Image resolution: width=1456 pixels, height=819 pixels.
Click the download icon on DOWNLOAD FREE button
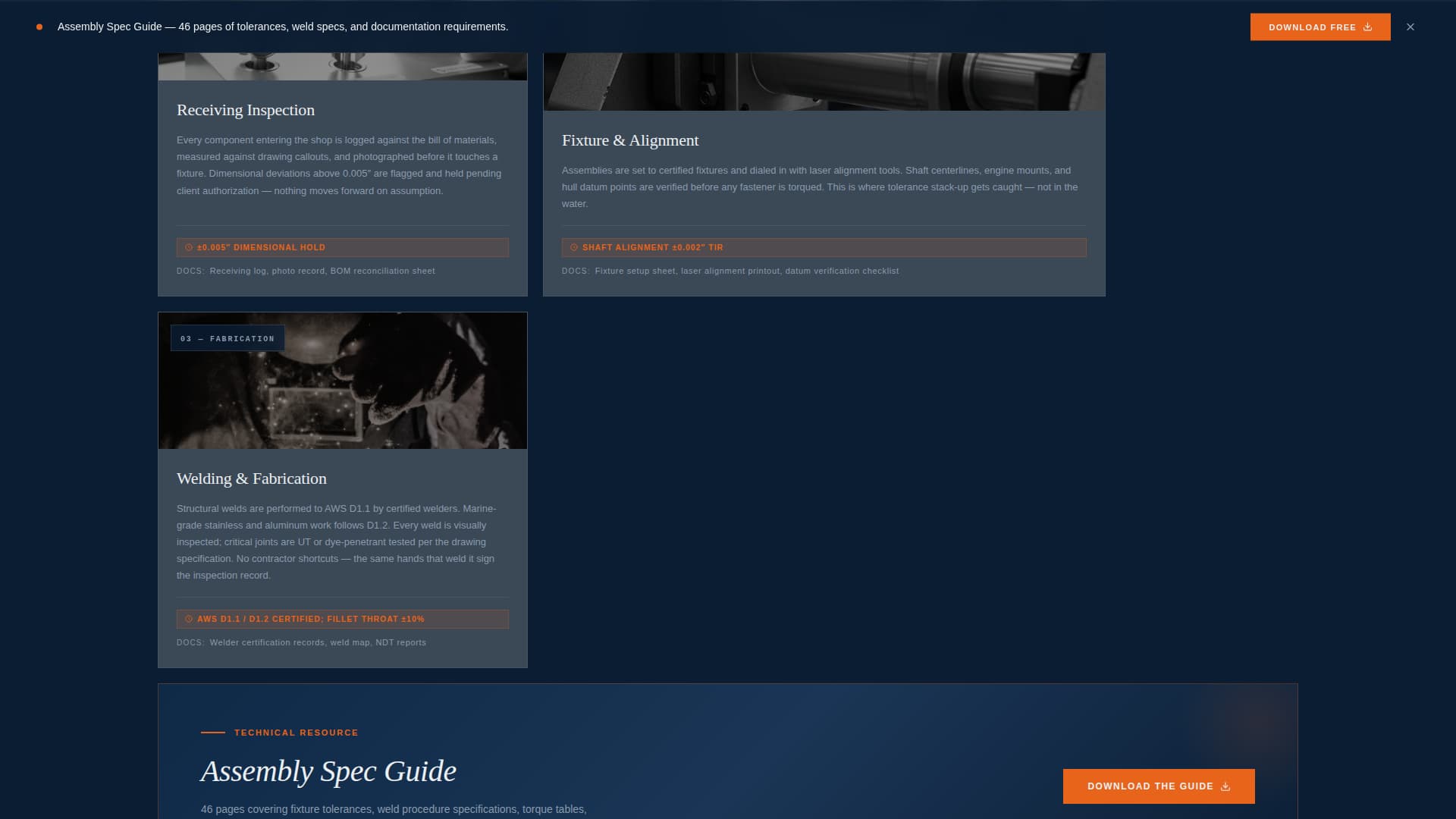[x=1367, y=27]
